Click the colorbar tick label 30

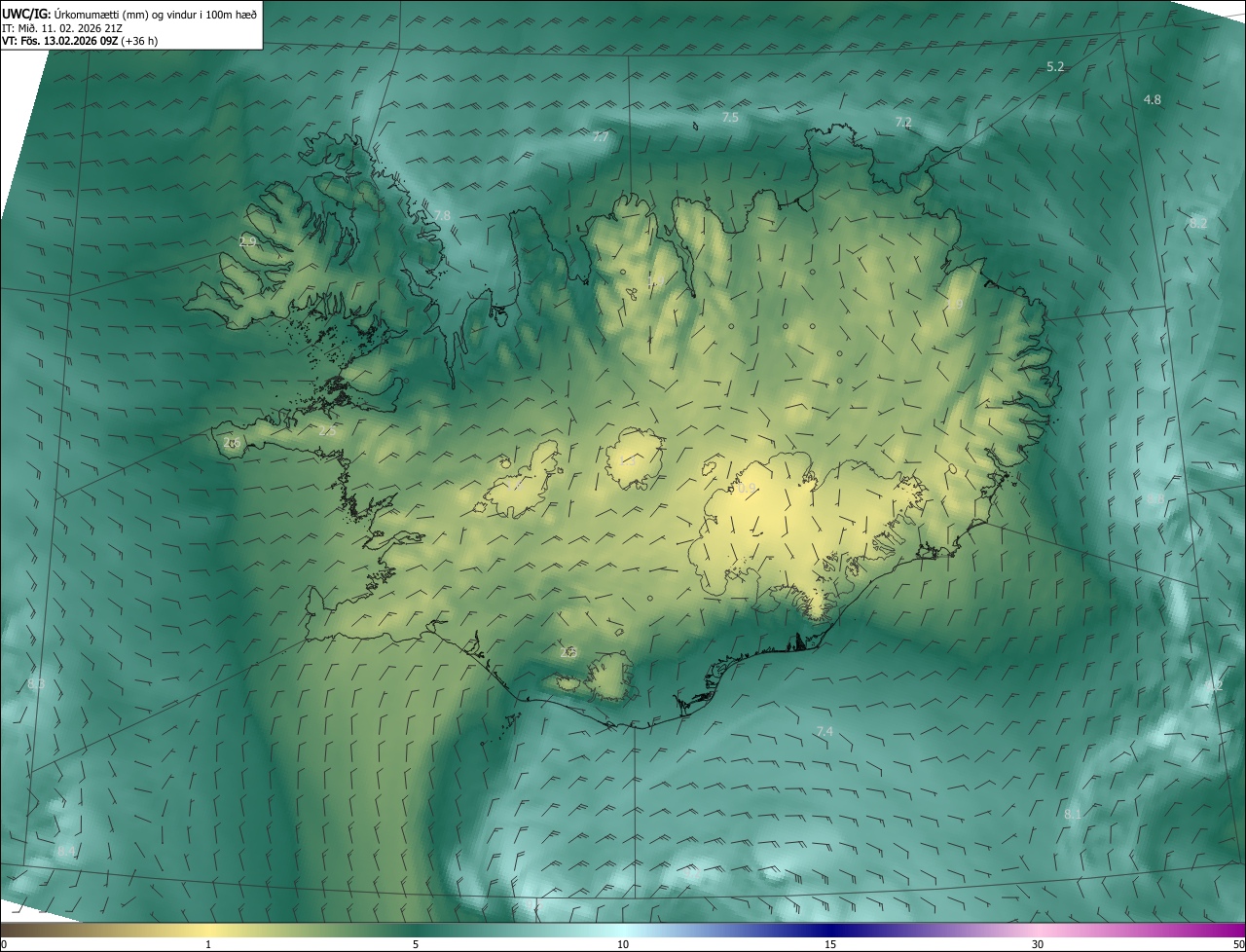(x=1038, y=944)
